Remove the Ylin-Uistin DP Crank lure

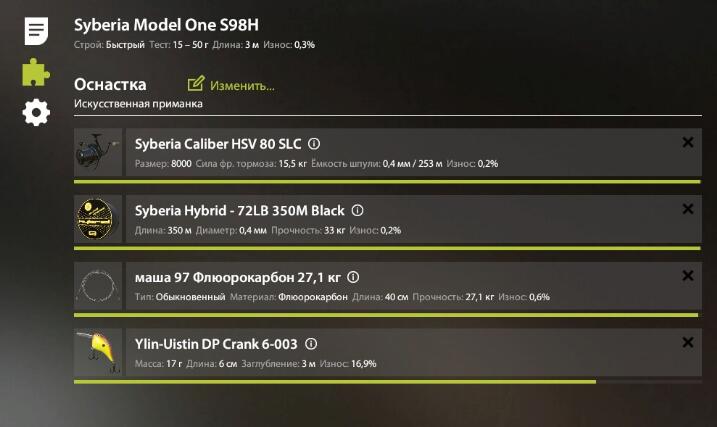tap(688, 342)
